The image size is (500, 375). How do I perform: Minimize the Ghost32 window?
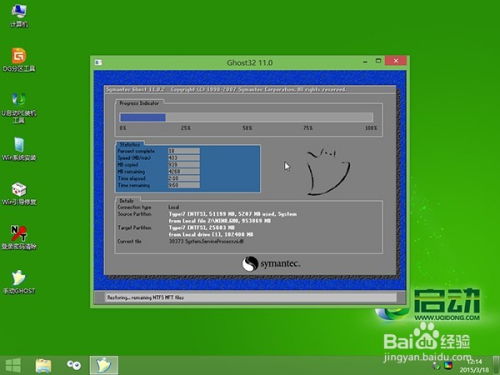point(365,61)
